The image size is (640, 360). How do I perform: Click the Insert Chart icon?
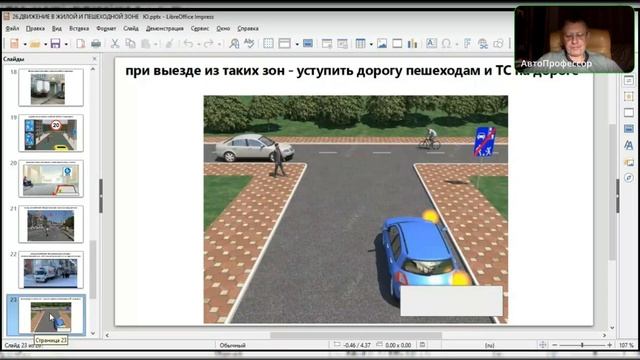click(412, 43)
